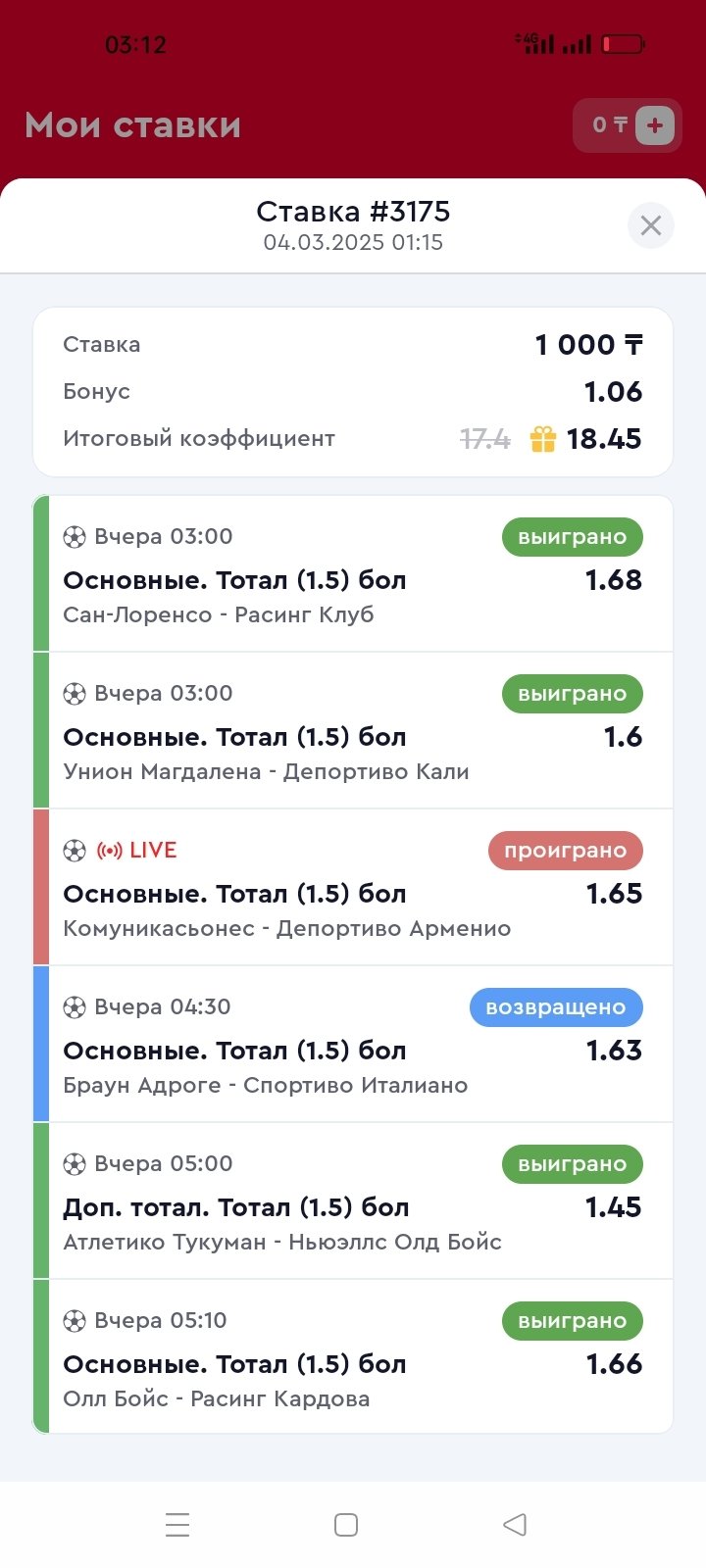This screenshot has width=706, height=1568.
Task: Tap the blue возвращено status badge
Action: pos(555,1007)
